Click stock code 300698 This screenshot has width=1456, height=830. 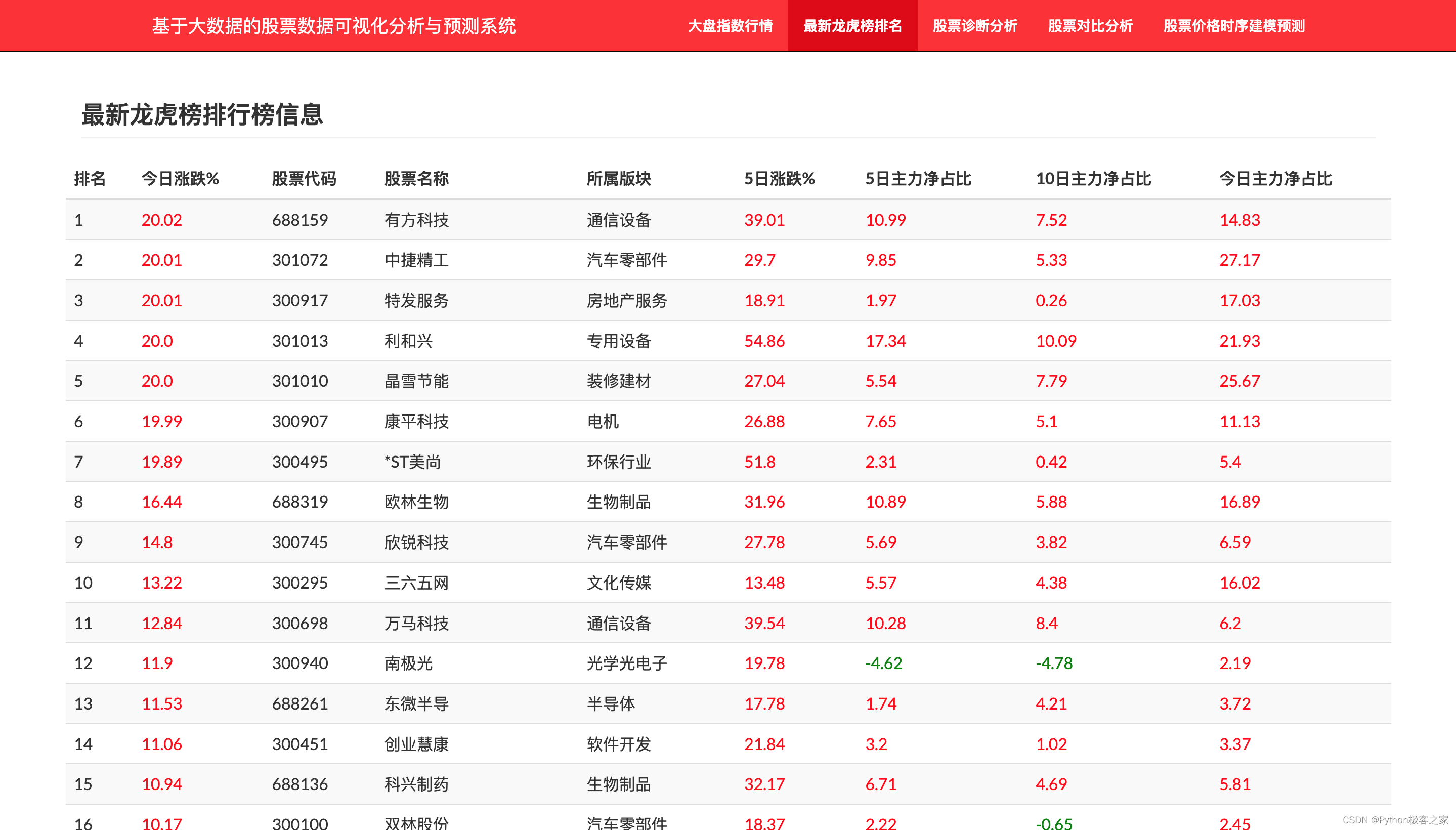(x=299, y=623)
